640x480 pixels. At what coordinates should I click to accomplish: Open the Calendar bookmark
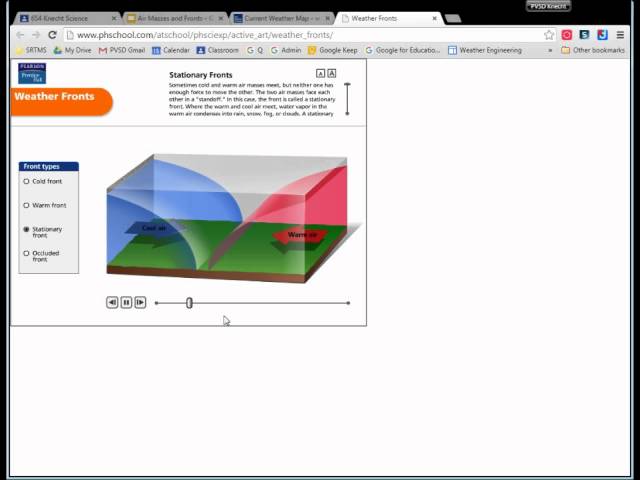pos(171,50)
